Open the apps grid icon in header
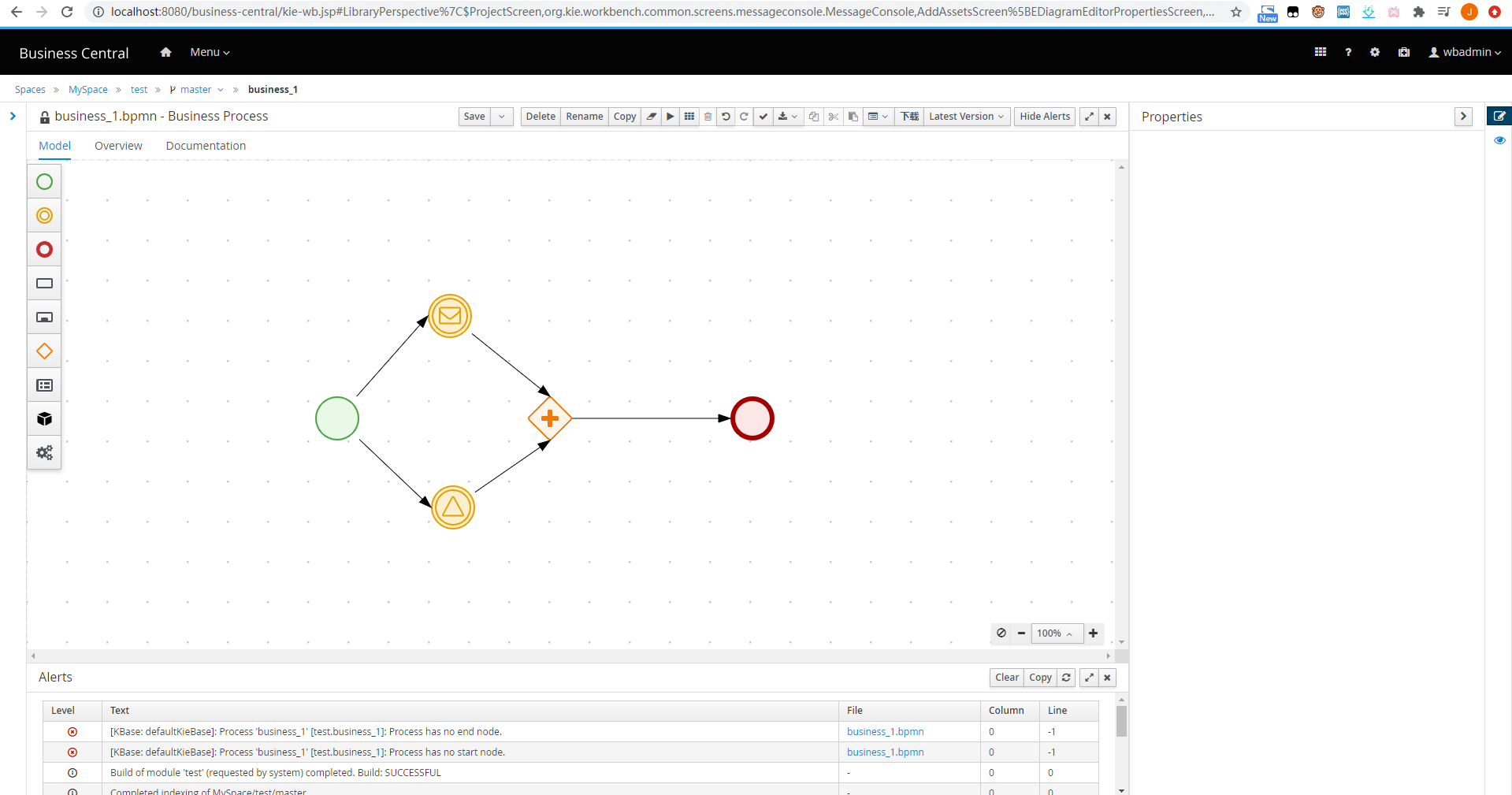1512x795 pixels. tap(1321, 52)
